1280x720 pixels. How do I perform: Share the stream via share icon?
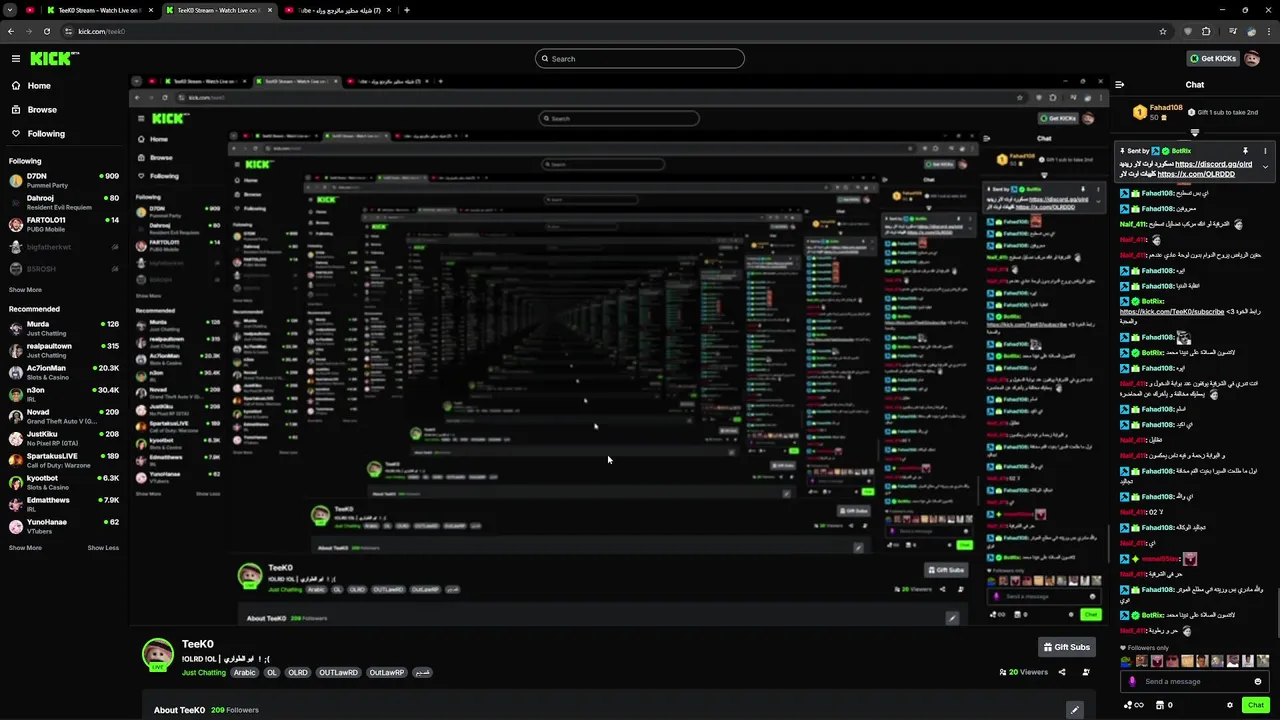click(1062, 672)
